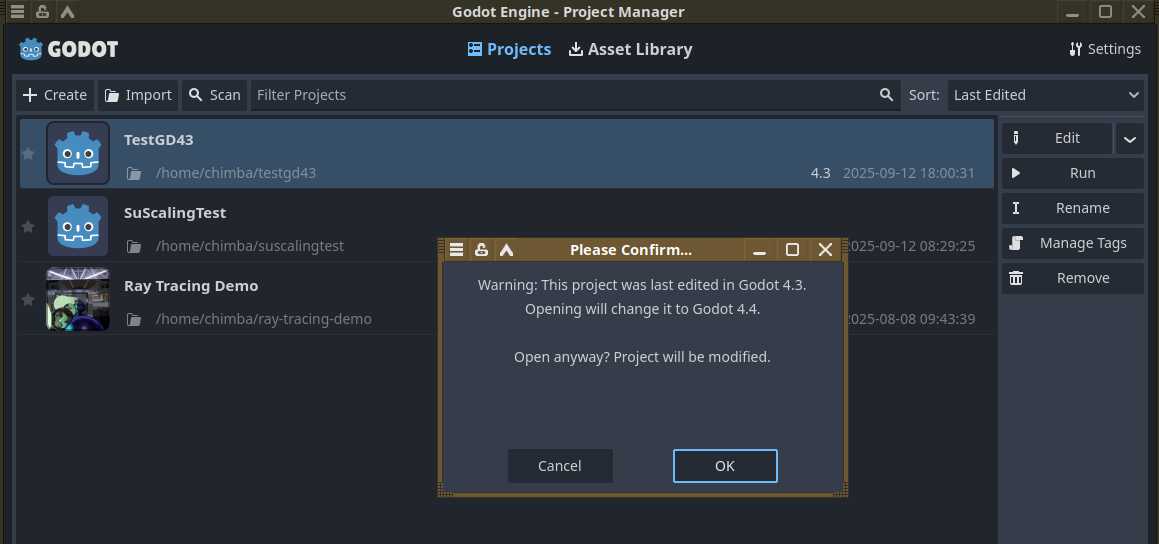The height and width of the screenshot is (544, 1159).
Task: Click the Remove trash button
Action: [x=1072, y=278]
